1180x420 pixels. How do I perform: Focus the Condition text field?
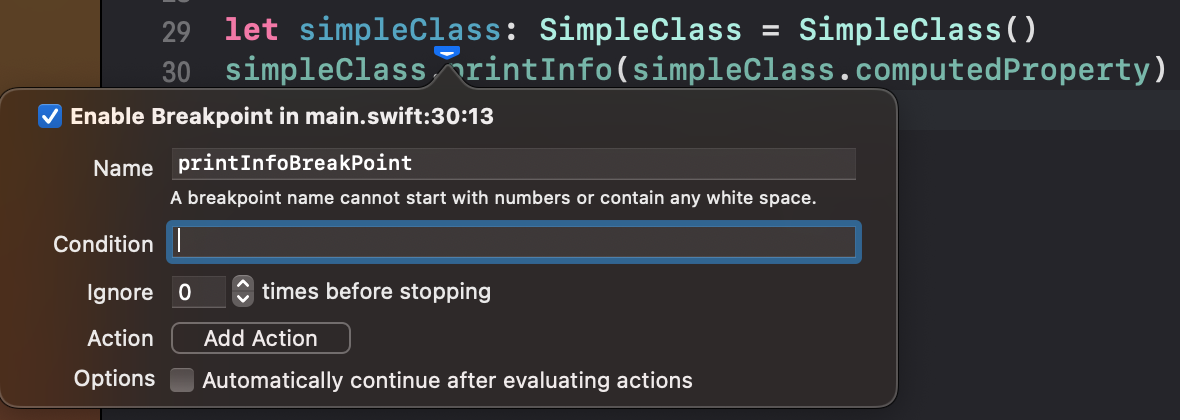click(x=513, y=242)
